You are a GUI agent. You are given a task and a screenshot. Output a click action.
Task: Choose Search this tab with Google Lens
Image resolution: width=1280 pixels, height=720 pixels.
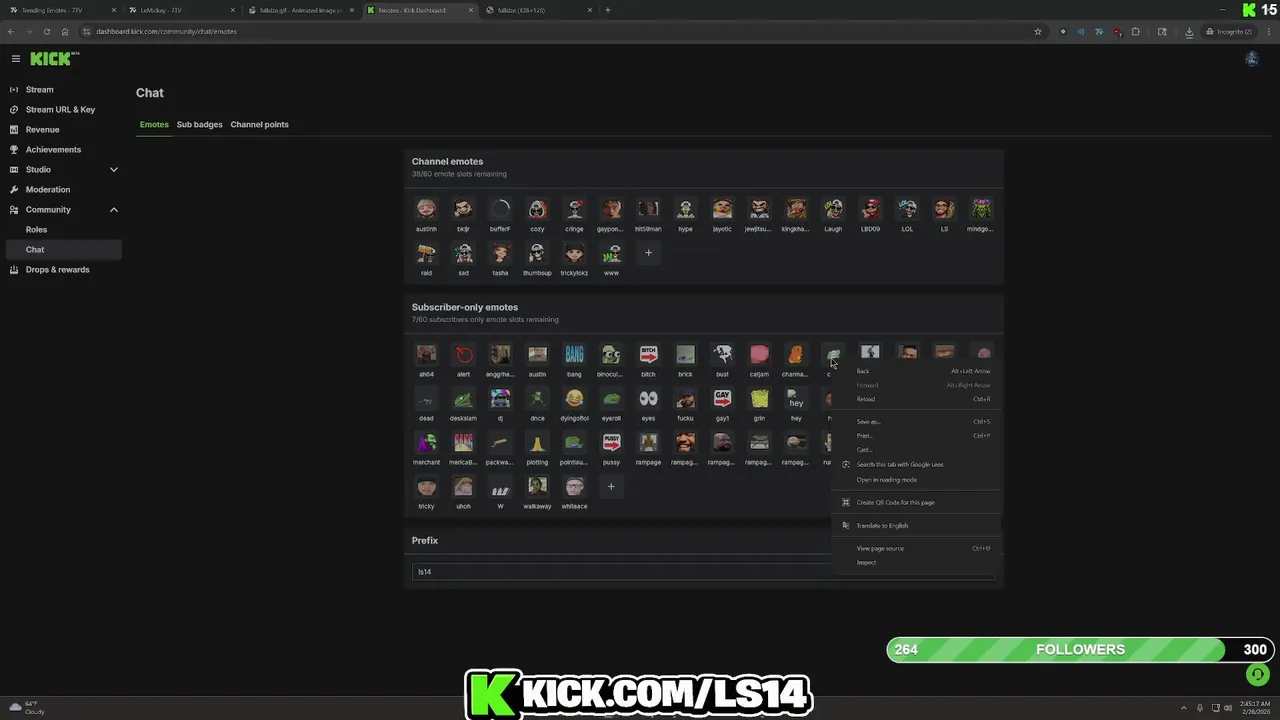[916, 464]
